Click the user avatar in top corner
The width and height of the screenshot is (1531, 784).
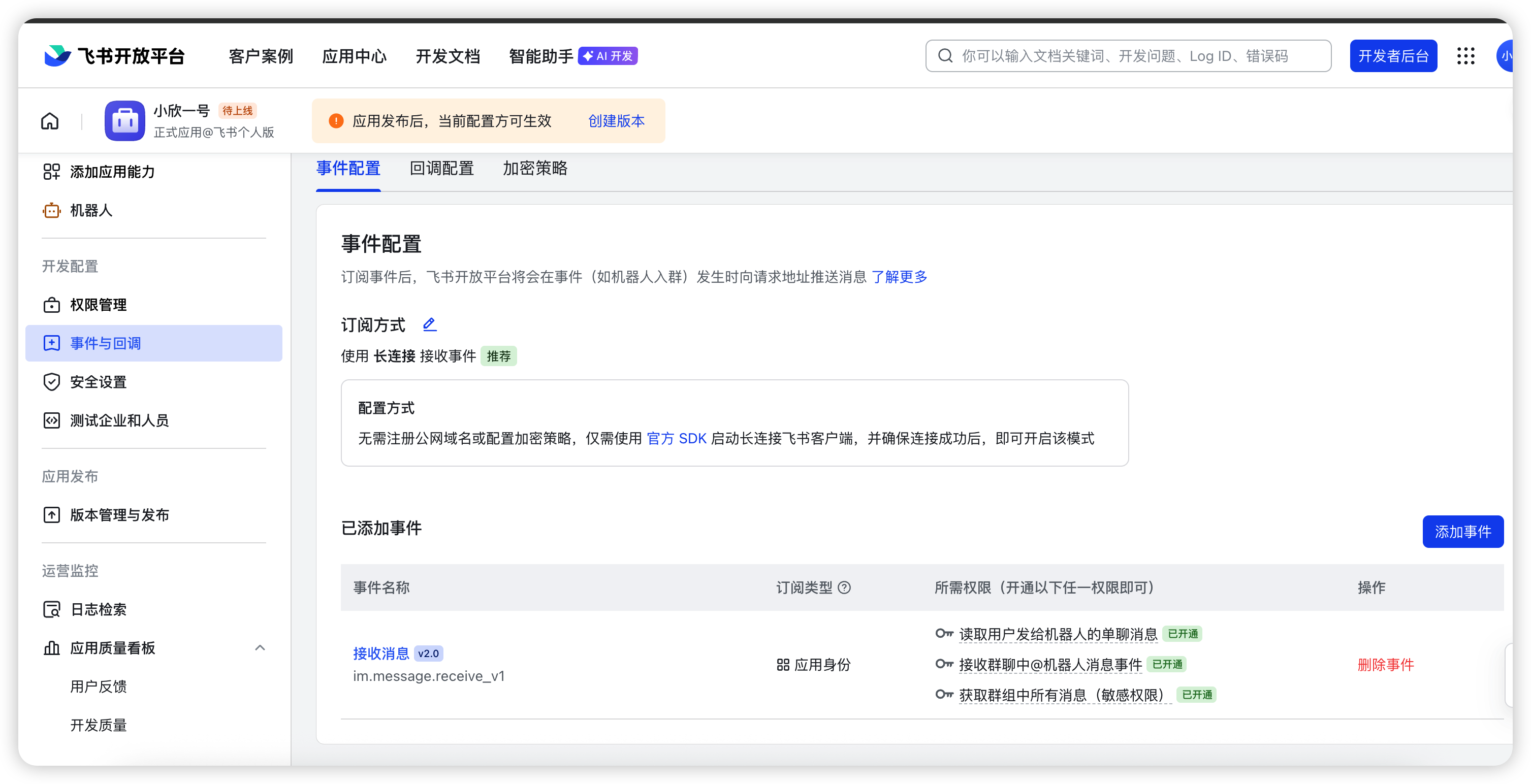tap(1505, 56)
